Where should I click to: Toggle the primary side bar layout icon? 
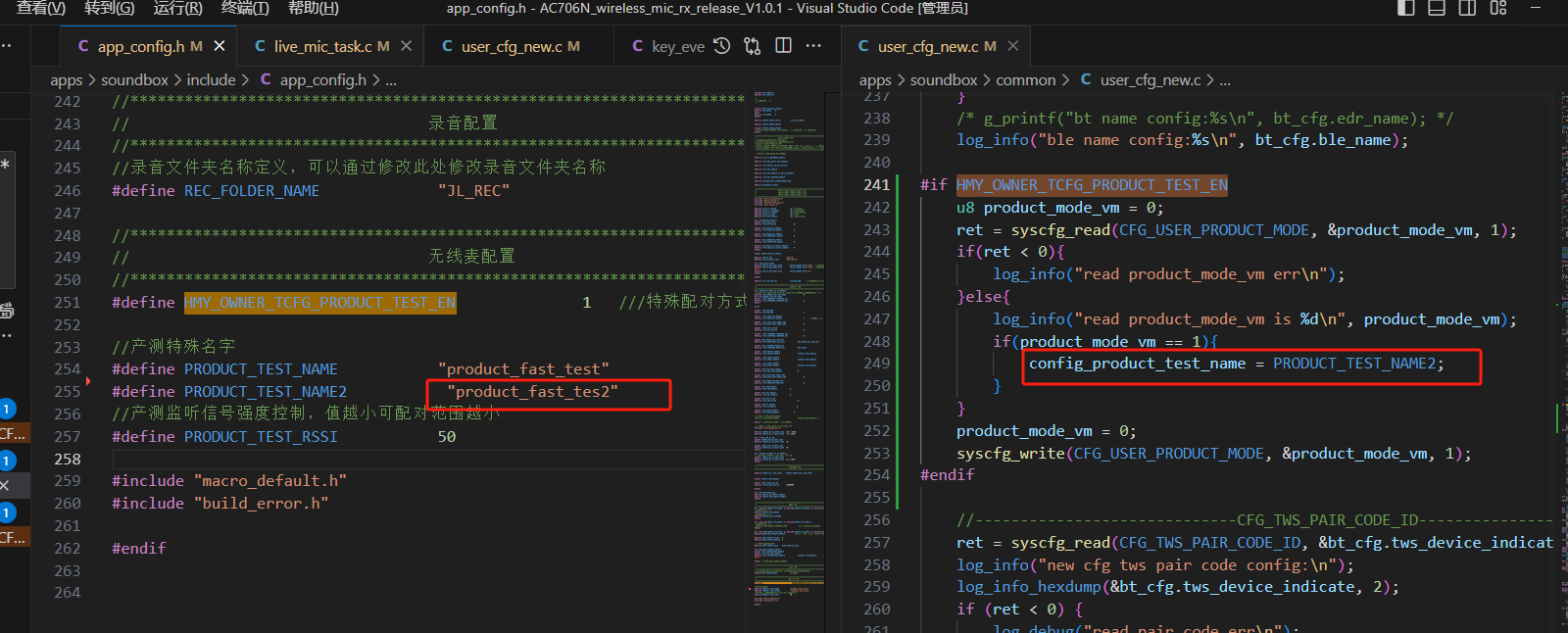[x=1406, y=8]
